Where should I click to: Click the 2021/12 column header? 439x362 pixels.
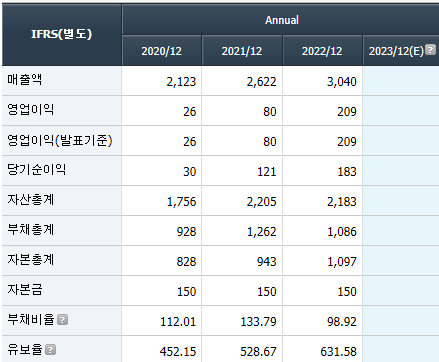(x=242, y=51)
